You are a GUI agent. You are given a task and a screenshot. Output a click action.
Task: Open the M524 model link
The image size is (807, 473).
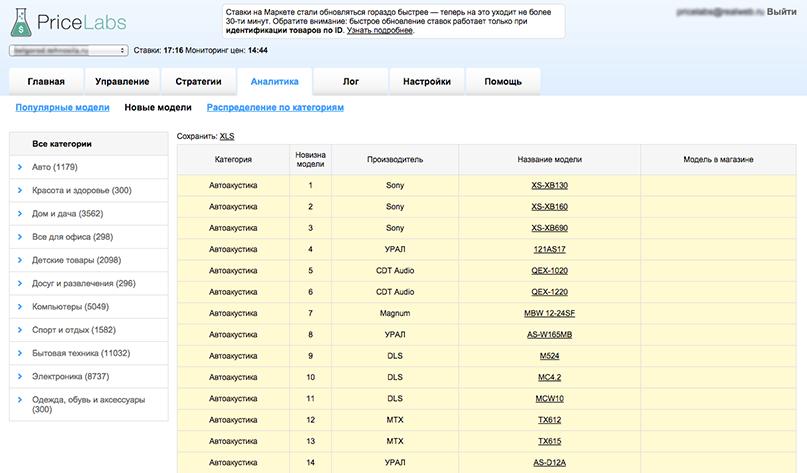[x=550, y=356]
